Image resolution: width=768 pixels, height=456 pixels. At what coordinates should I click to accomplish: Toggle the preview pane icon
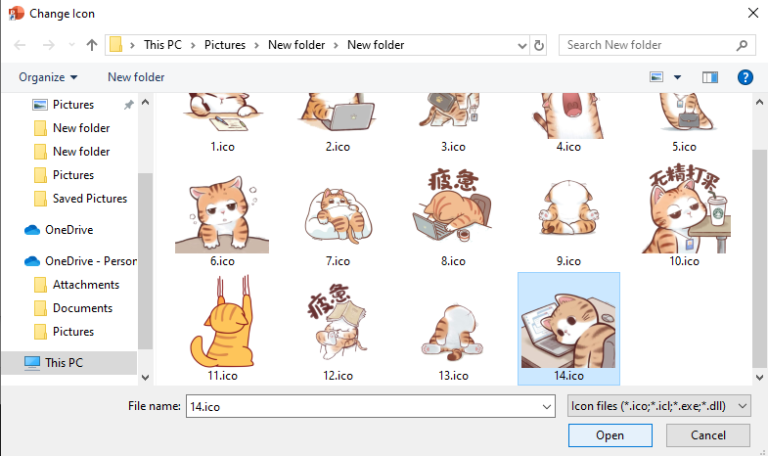(x=710, y=77)
